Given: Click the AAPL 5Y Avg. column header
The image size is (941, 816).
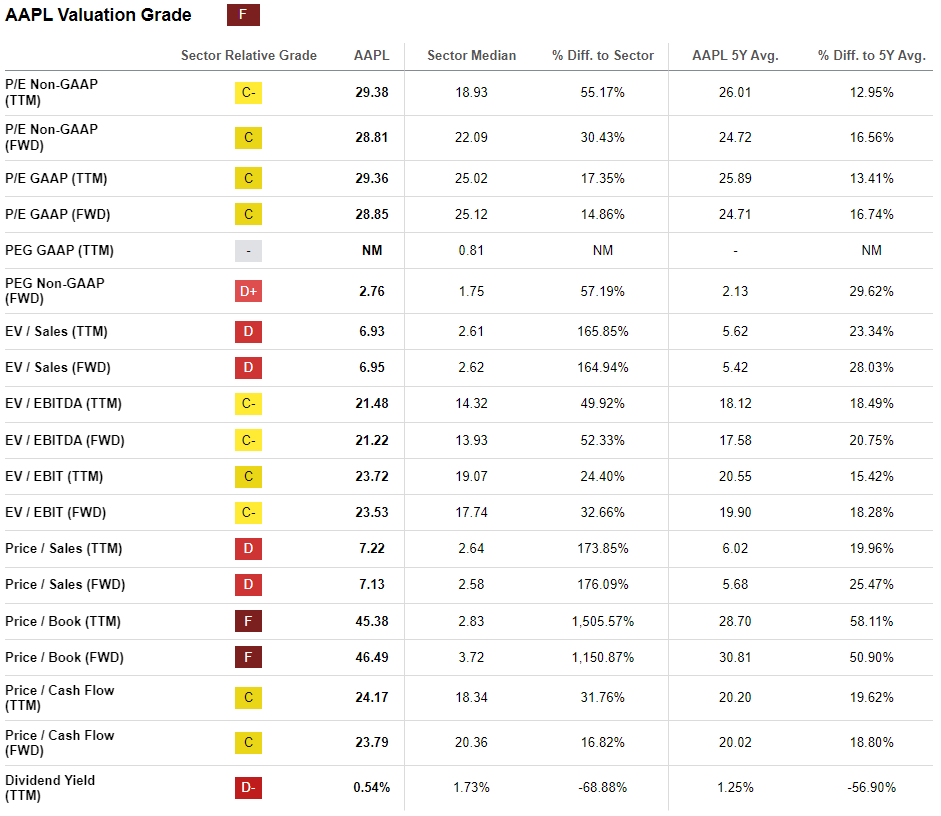Looking at the screenshot, I should point(735,56).
